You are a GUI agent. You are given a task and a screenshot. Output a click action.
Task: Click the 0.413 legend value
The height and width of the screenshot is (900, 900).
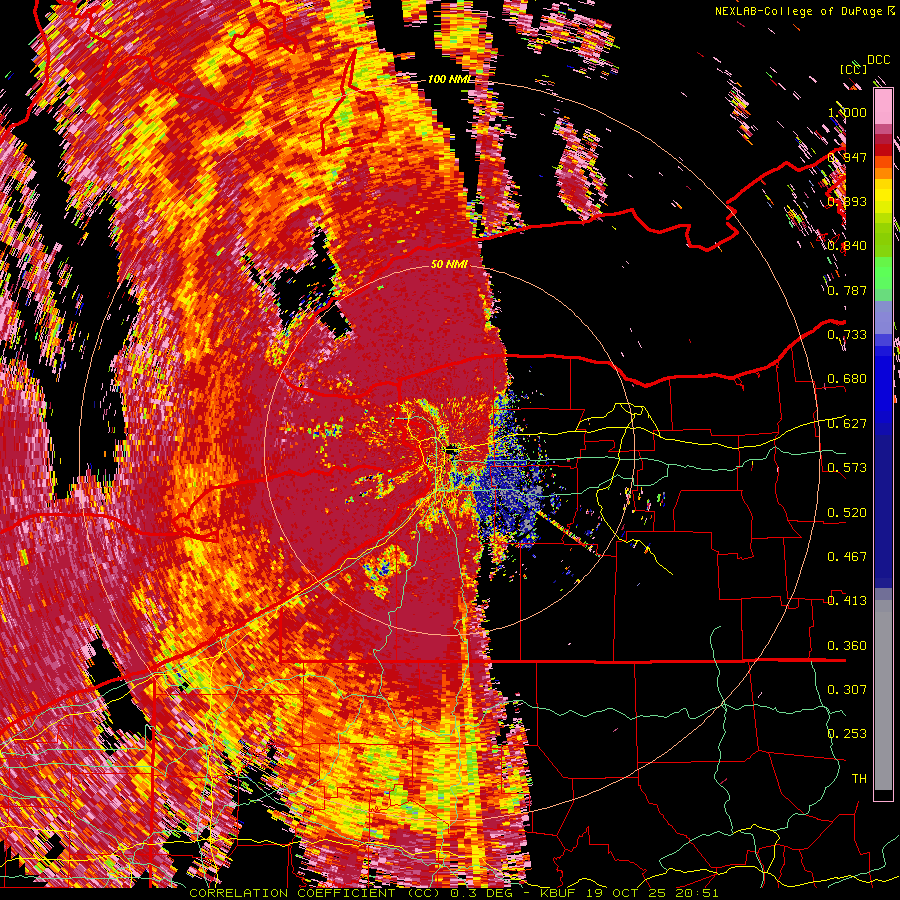[847, 601]
